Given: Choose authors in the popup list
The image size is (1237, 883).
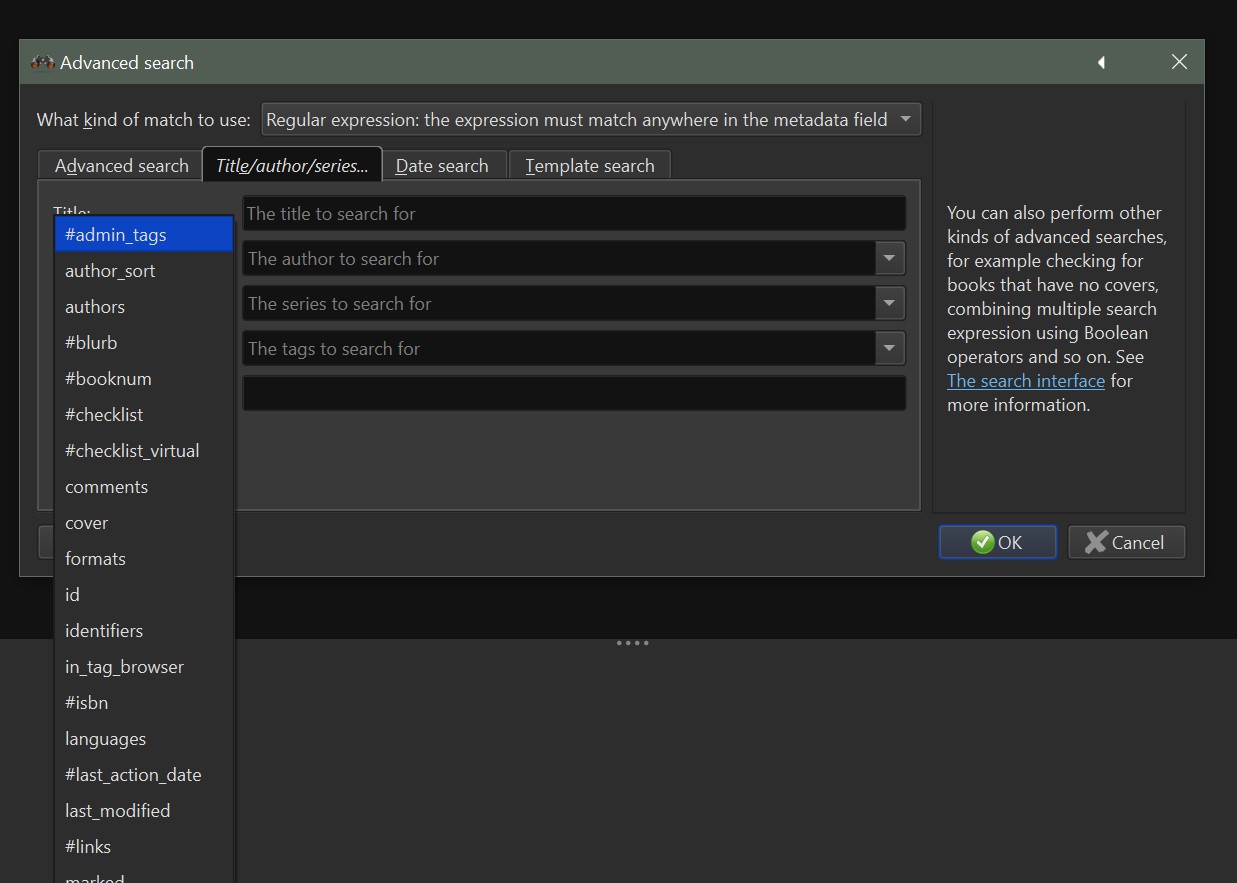Looking at the screenshot, I should pos(144,307).
